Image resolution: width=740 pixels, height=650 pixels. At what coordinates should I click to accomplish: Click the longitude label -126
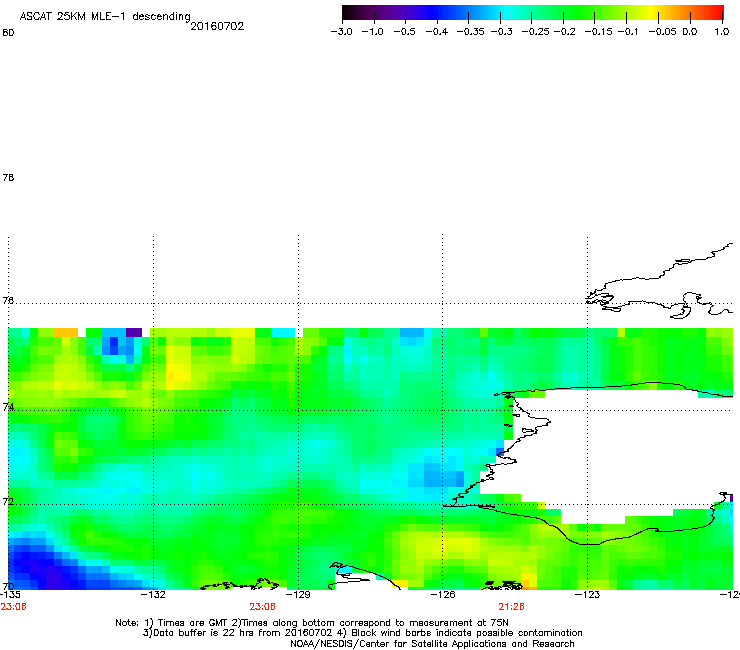[443, 594]
